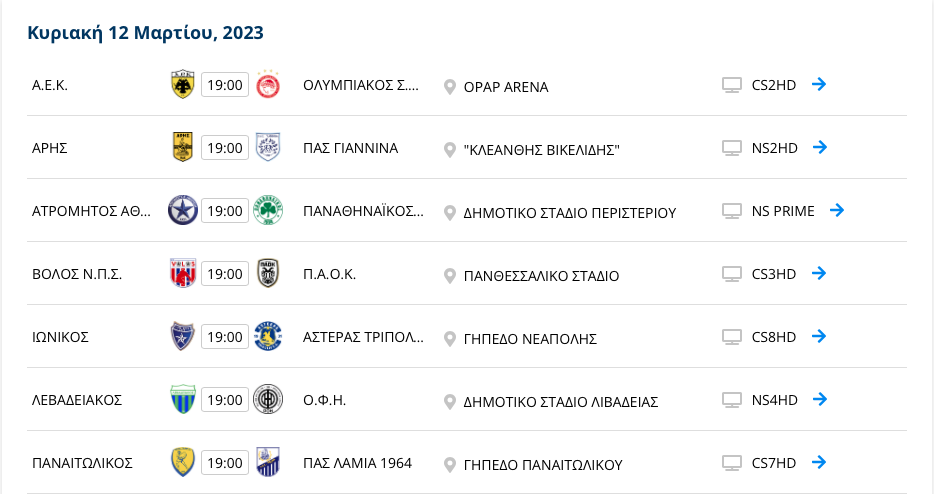Click arrow next to CS7HD channel
Viewport: 934px width, 494px height.
[x=819, y=462]
